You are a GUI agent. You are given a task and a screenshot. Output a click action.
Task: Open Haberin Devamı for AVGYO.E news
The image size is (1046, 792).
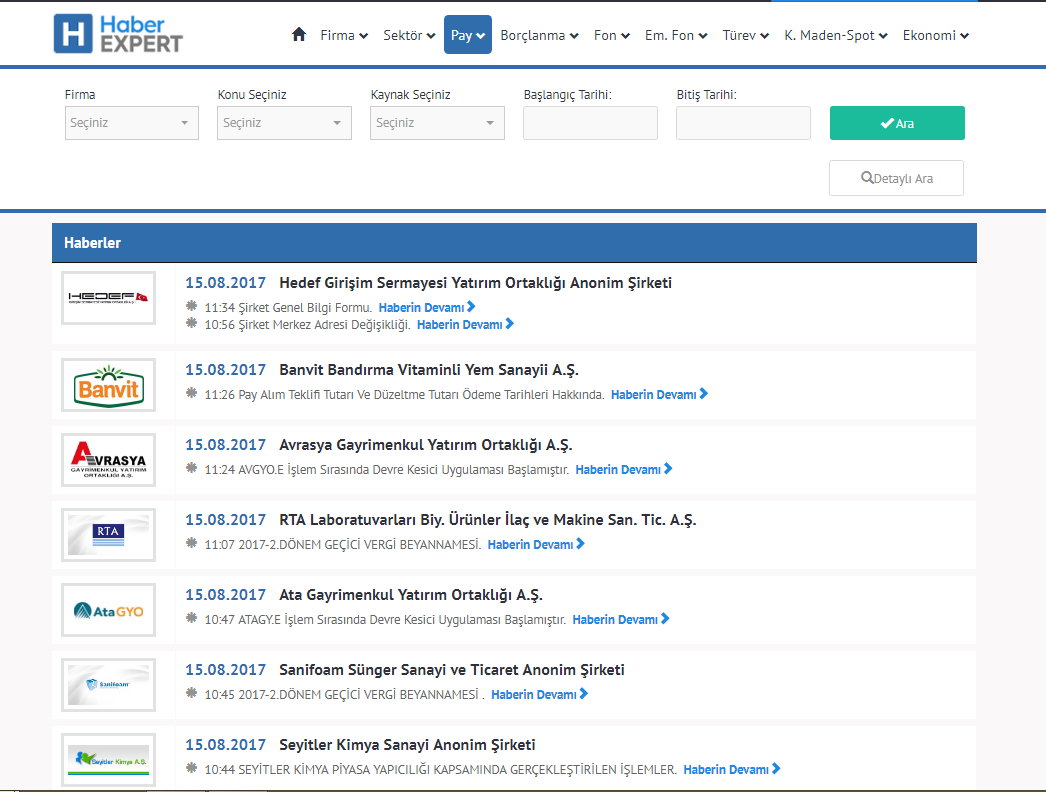(x=624, y=470)
